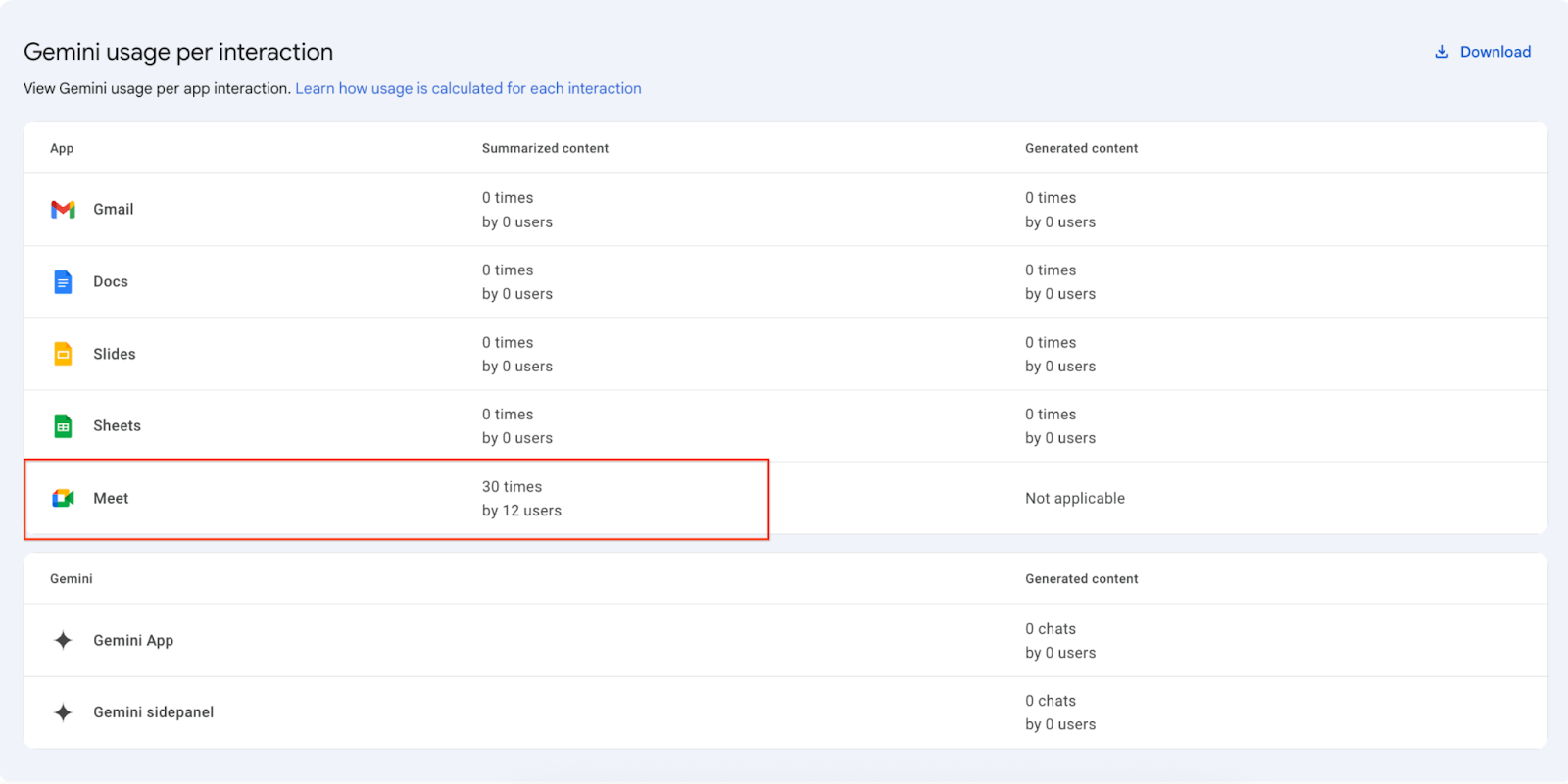The height and width of the screenshot is (784, 1568).
Task: Select the Slides app label
Action: pos(115,354)
